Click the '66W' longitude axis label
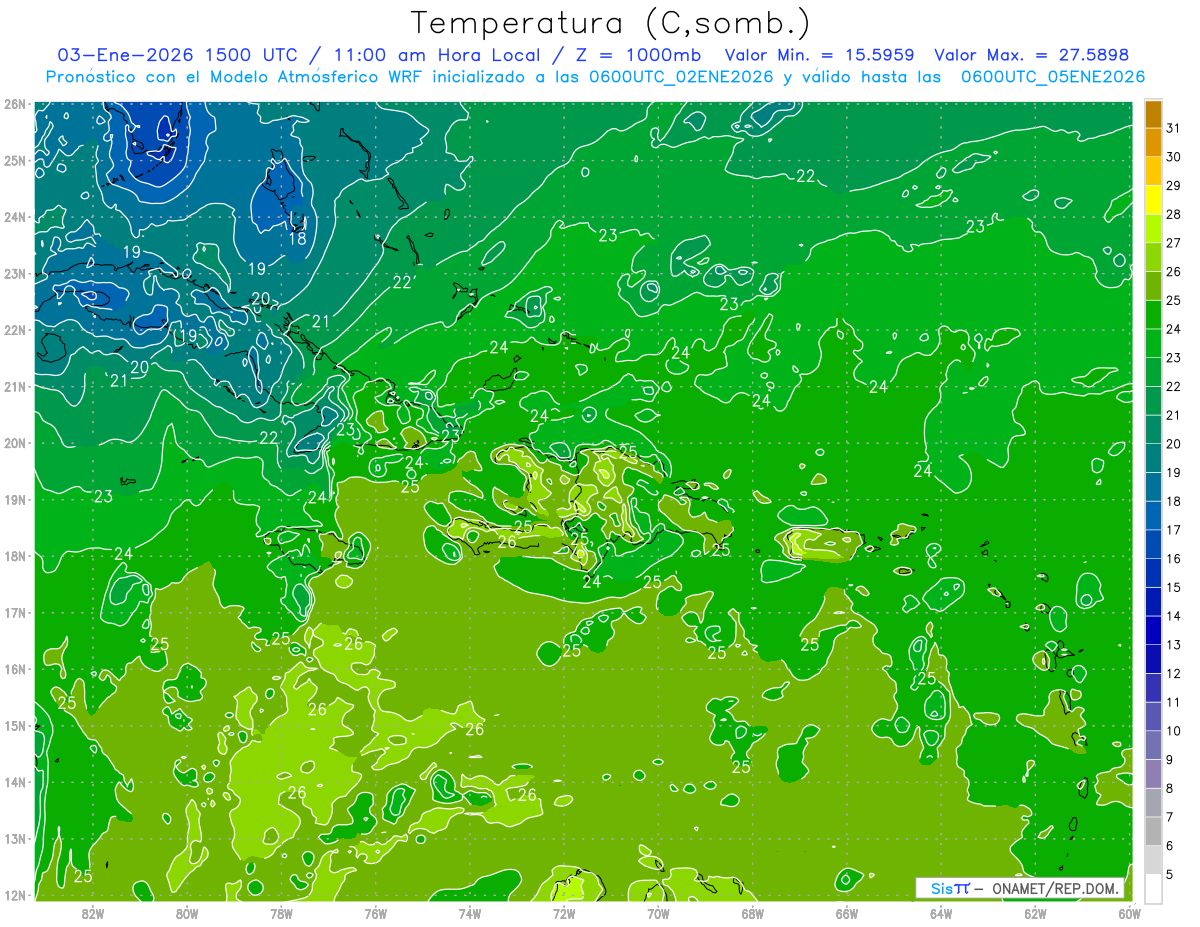This screenshot has width=1200, height=927. point(847,913)
